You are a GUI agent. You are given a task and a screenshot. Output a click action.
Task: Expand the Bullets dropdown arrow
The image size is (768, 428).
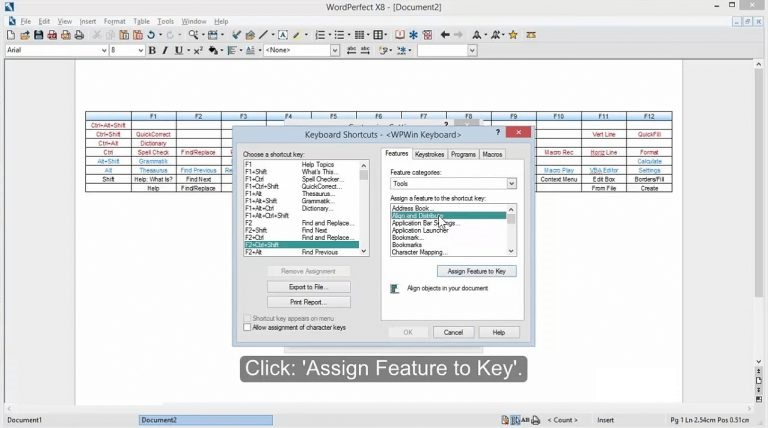(x=348, y=35)
